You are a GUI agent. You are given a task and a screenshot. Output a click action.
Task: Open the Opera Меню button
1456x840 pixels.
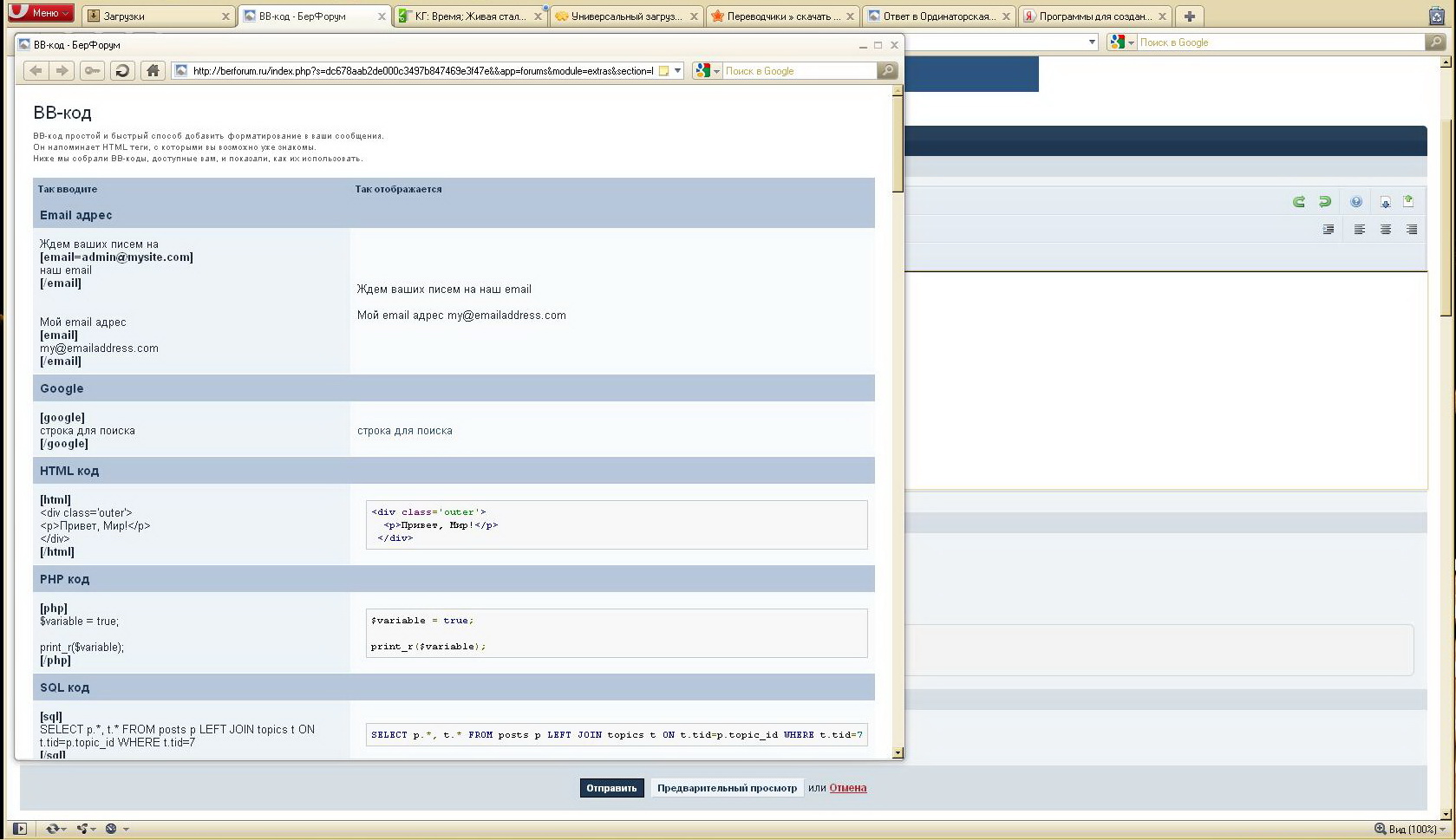[x=40, y=12]
